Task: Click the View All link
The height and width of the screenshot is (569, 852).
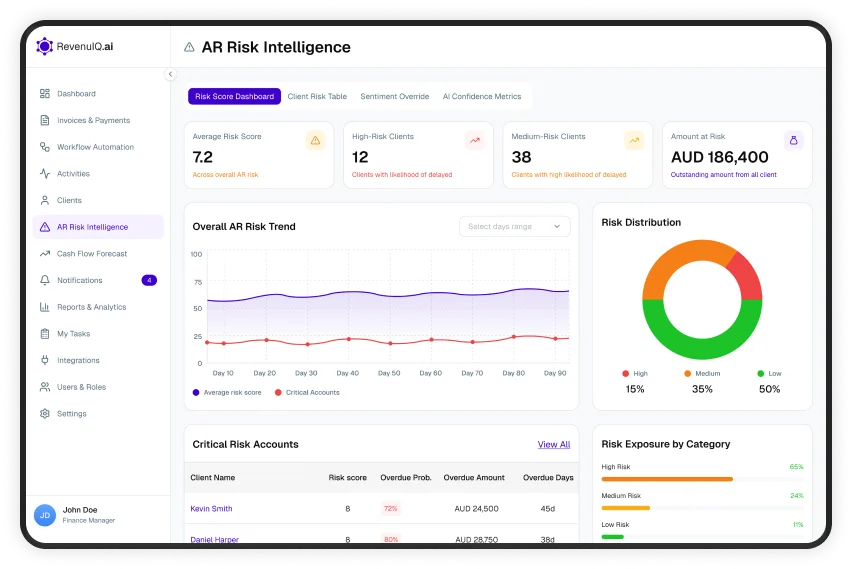Action: pyautogui.click(x=554, y=444)
